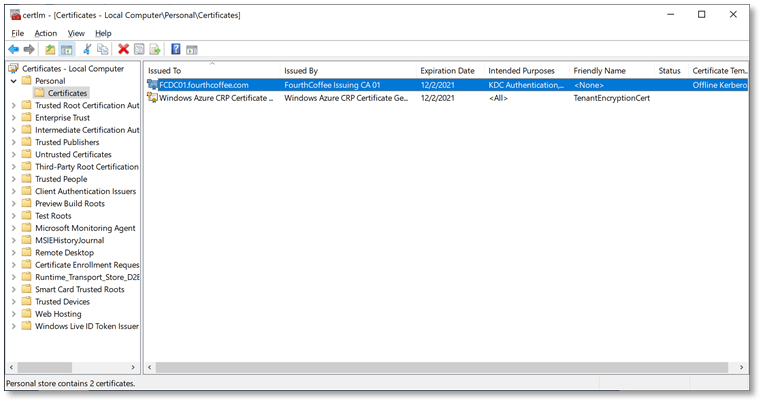Sort by Expiration Date column header
The image size is (762, 403).
[447, 71]
